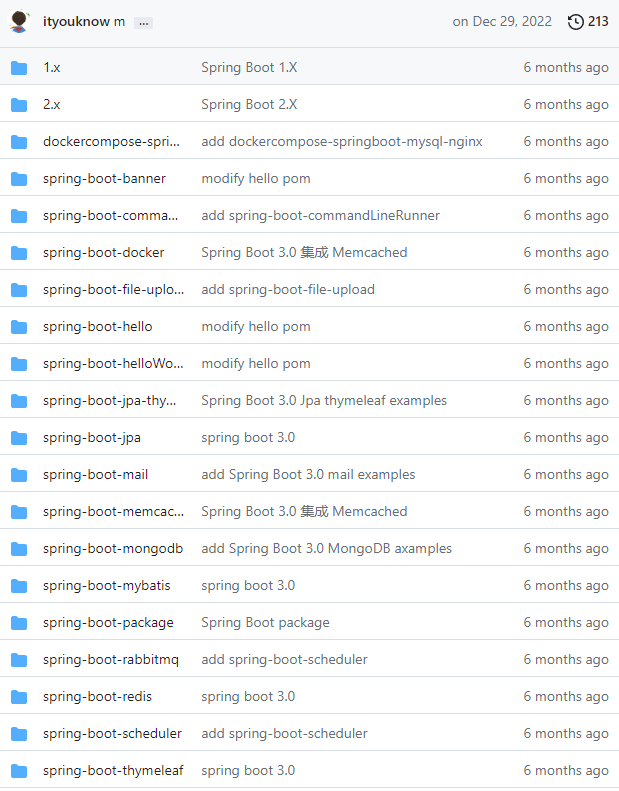Open the spring-boot-mongodb folder
Viewport: 619px width, 791px height.
coord(113,548)
